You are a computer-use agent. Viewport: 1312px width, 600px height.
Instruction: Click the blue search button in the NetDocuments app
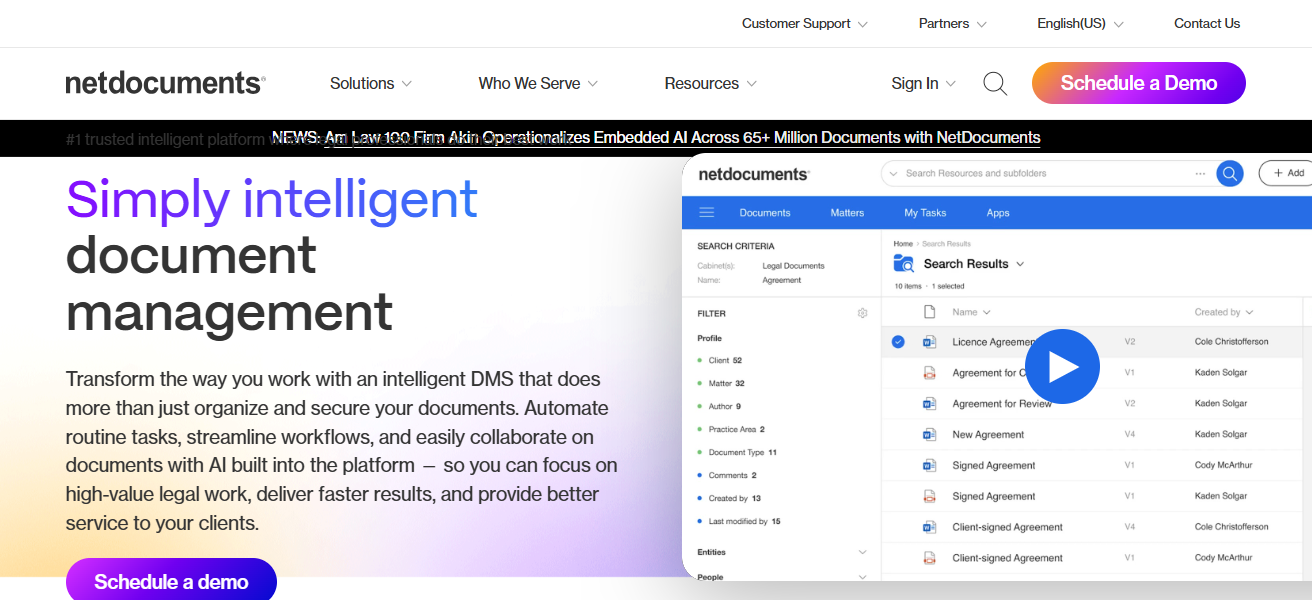[x=1229, y=173]
